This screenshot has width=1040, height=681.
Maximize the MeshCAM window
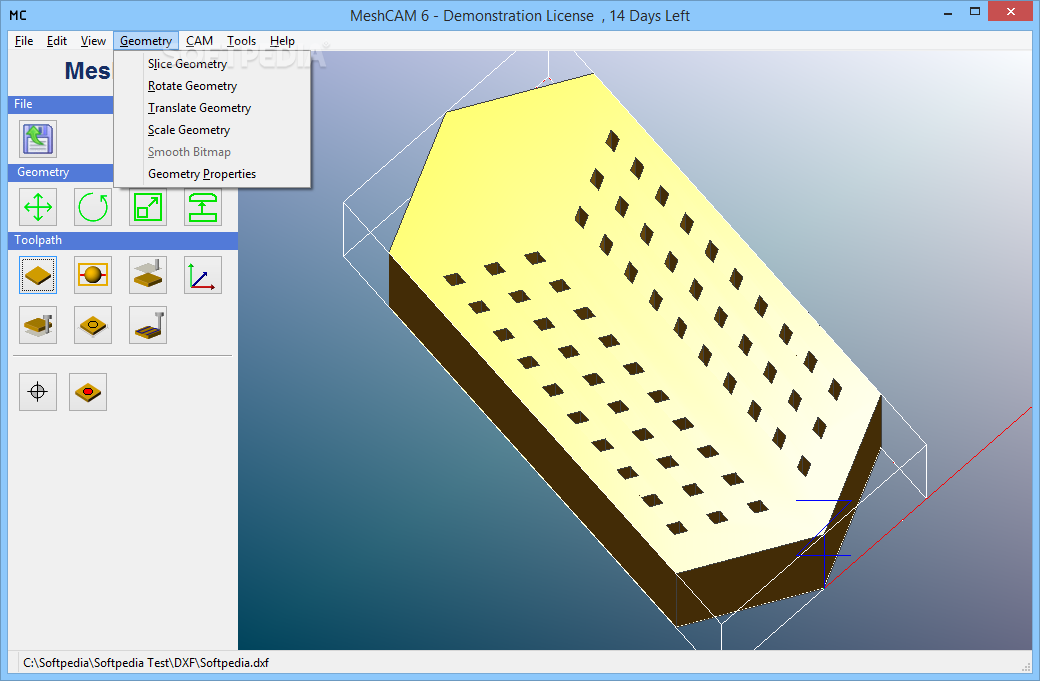[x=974, y=12]
